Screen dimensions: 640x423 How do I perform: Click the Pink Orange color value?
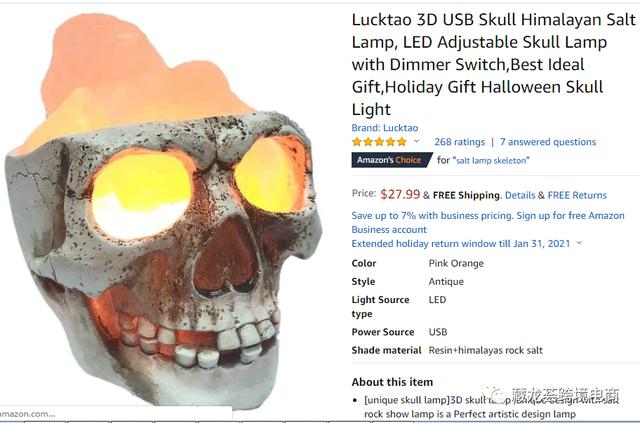456,263
